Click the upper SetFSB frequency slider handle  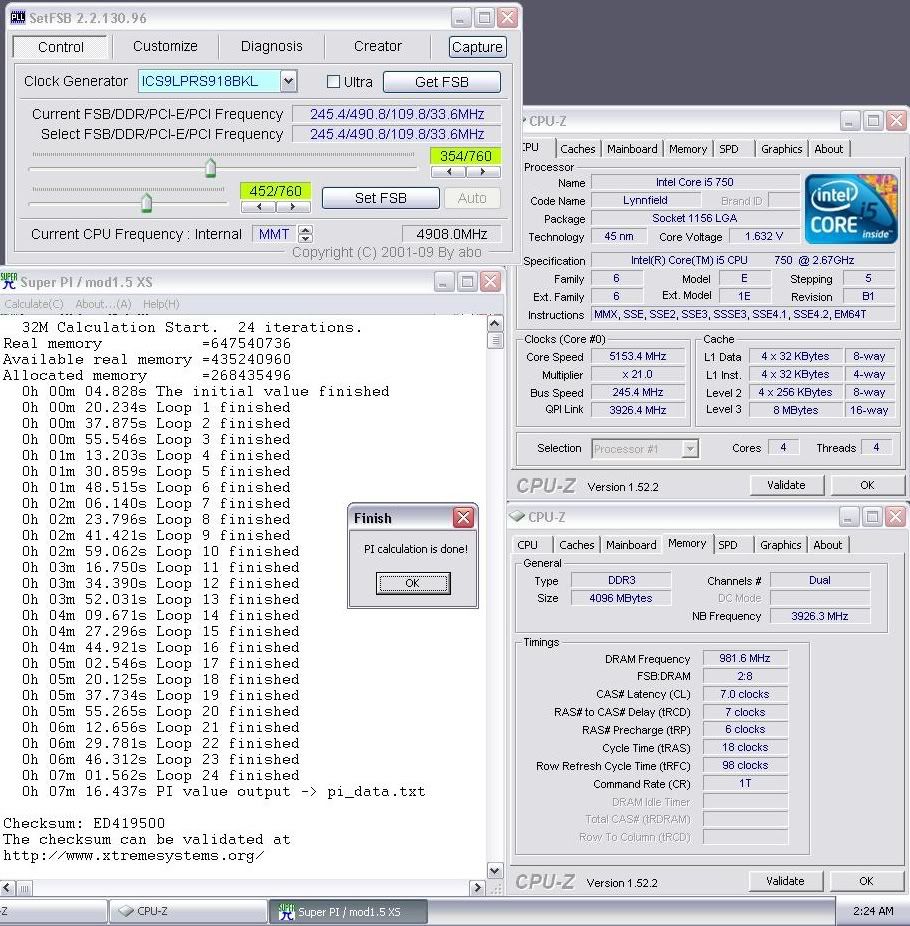click(x=210, y=168)
